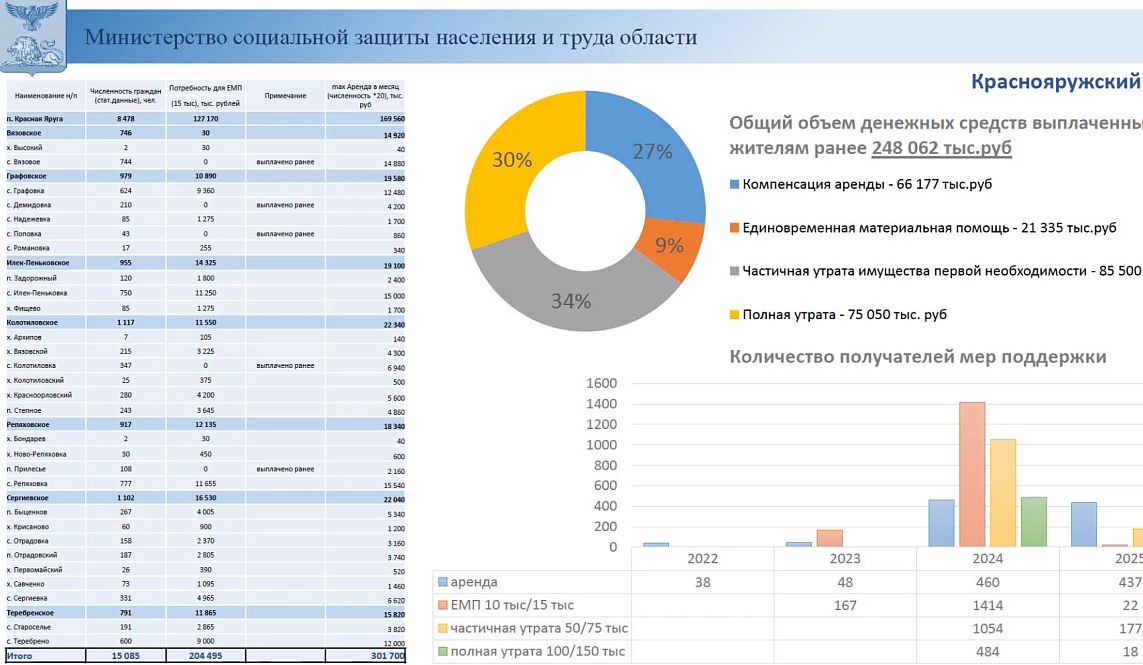Screen dimensions: 1143x665
Task: Click the underlined 248 062 тыс.руб amount
Action: tap(941, 148)
